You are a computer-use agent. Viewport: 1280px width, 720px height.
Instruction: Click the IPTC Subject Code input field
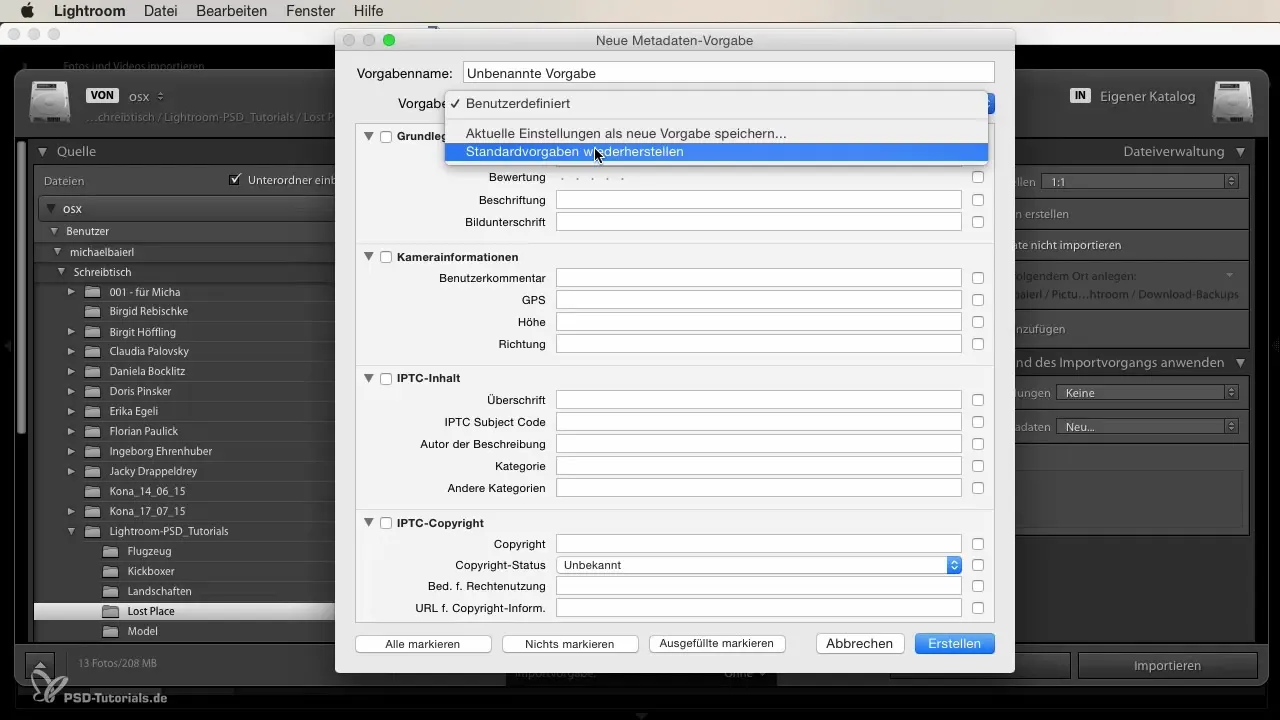pyautogui.click(x=759, y=422)
